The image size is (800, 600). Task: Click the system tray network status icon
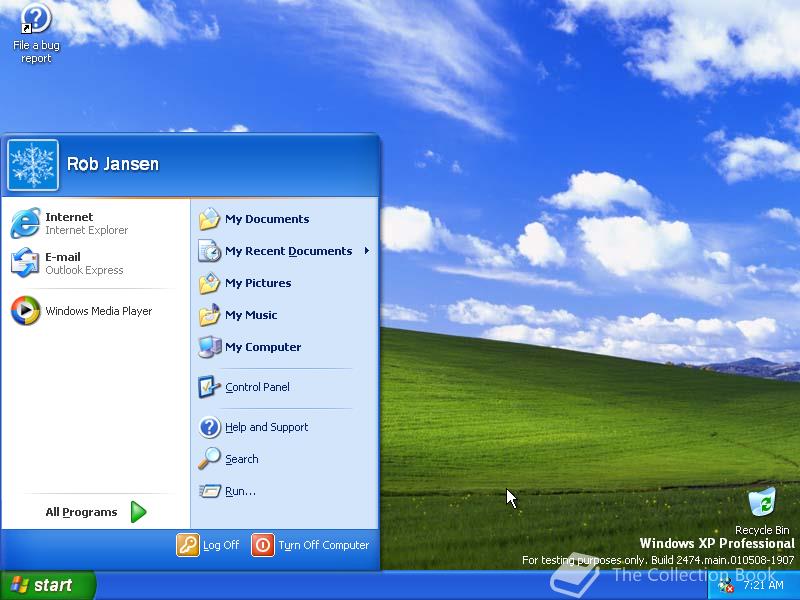(x=726, y=586)
